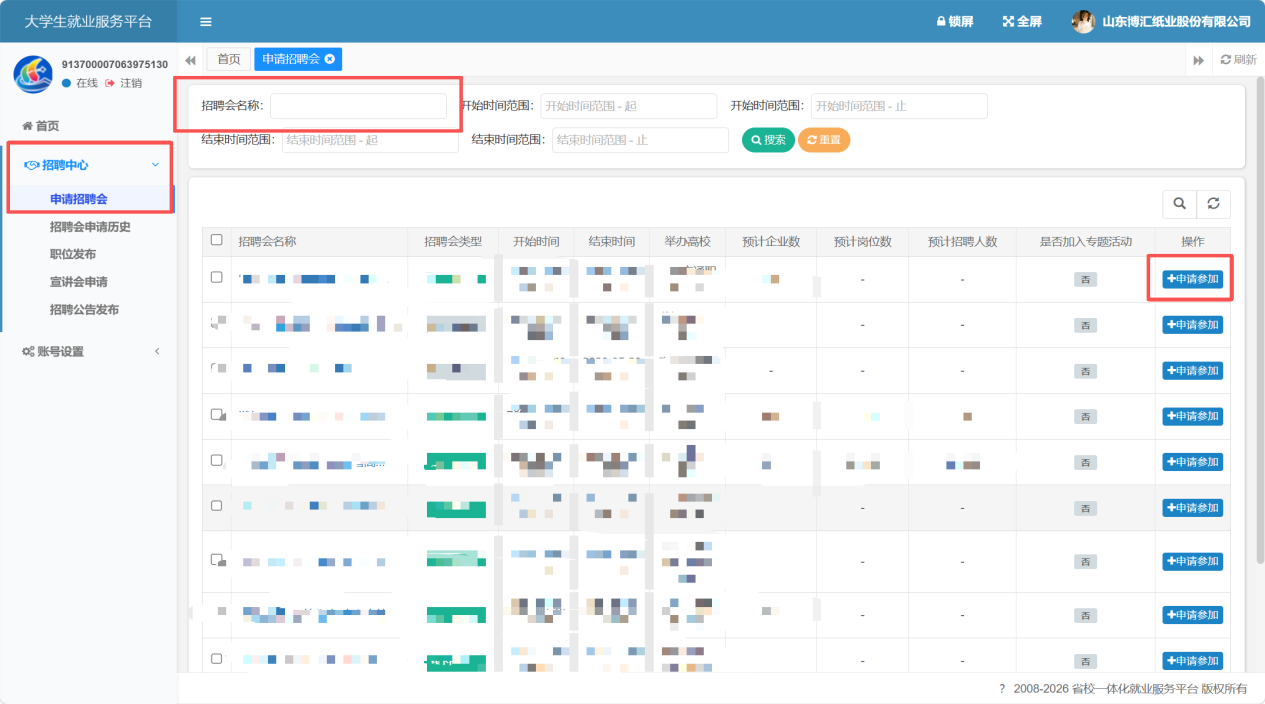Click the orange 重置 button
The width and height of the screenshot is (1265, 704).
[x=824, y=140]
